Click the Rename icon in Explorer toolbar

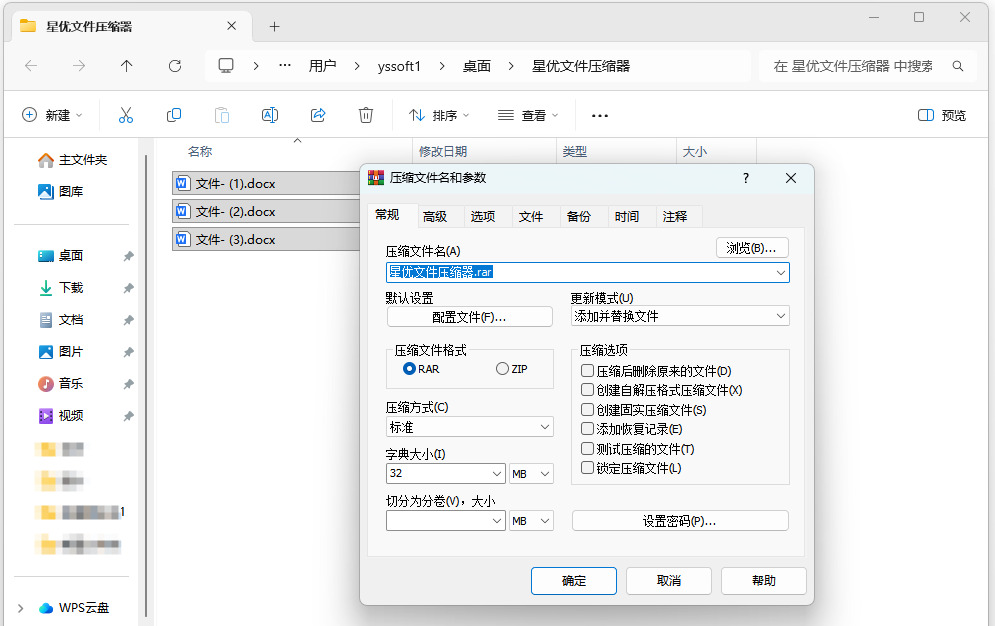point(270,115)
